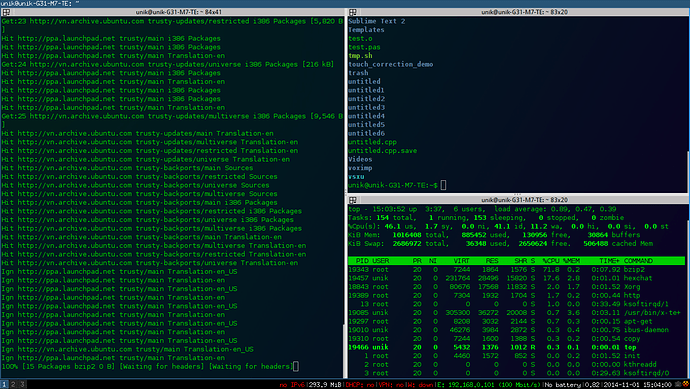
Task: Click 'untitled6' in the file listing
Action: click(x=366, y=133)
